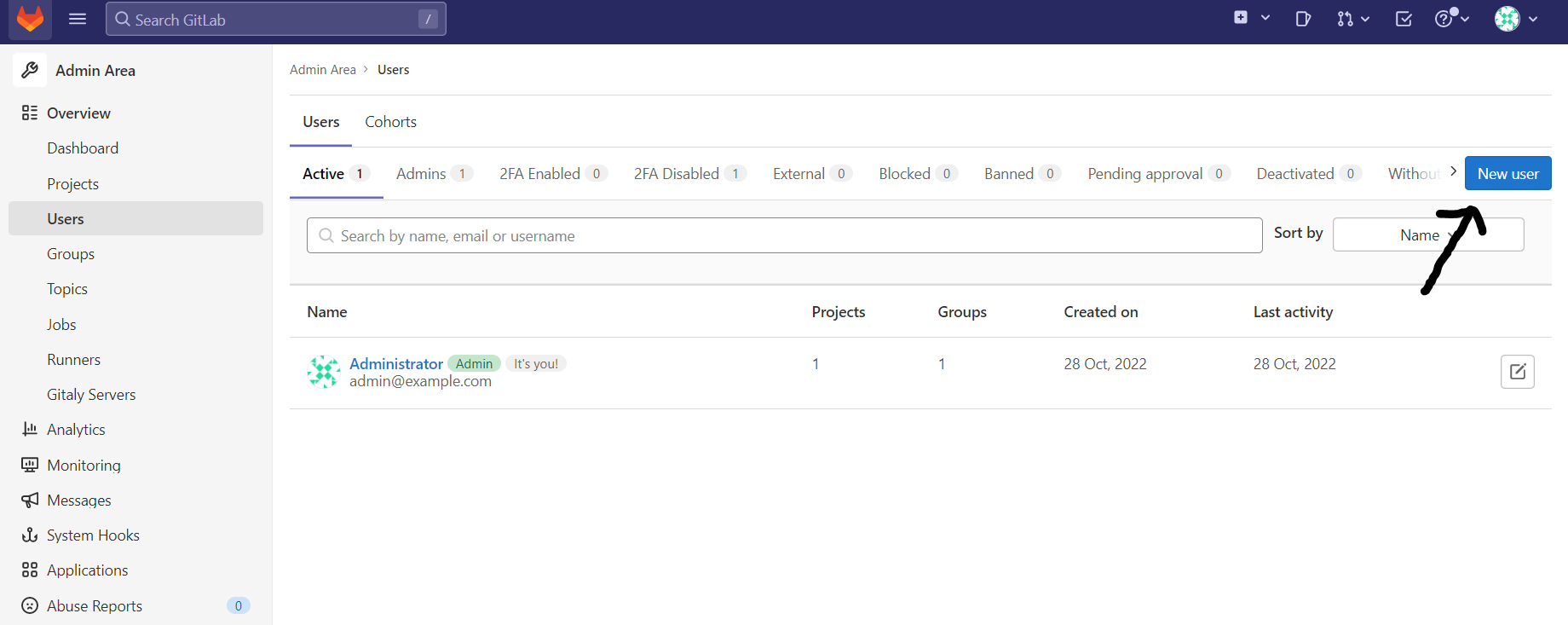Open the To-Do list icon

point(1404,19)
